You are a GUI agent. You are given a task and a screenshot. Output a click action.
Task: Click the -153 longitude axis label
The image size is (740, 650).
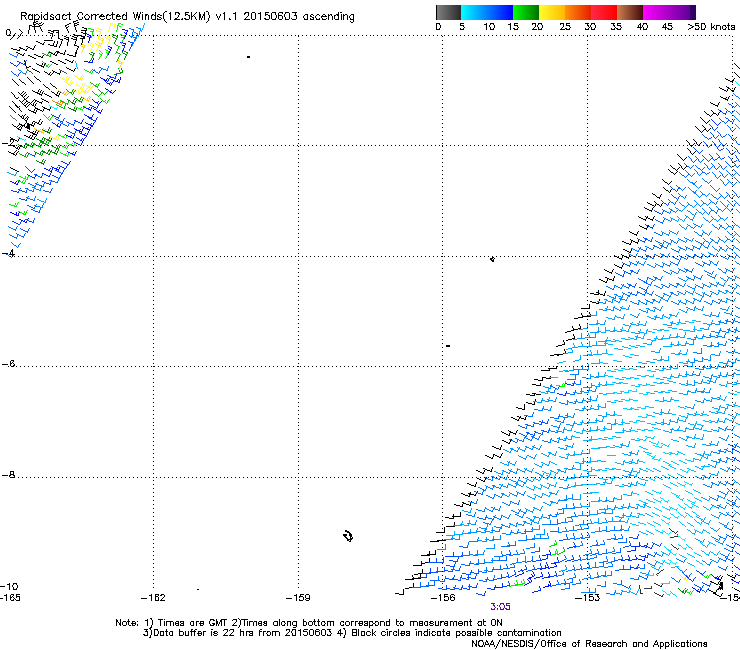click(x=588, y=598)
